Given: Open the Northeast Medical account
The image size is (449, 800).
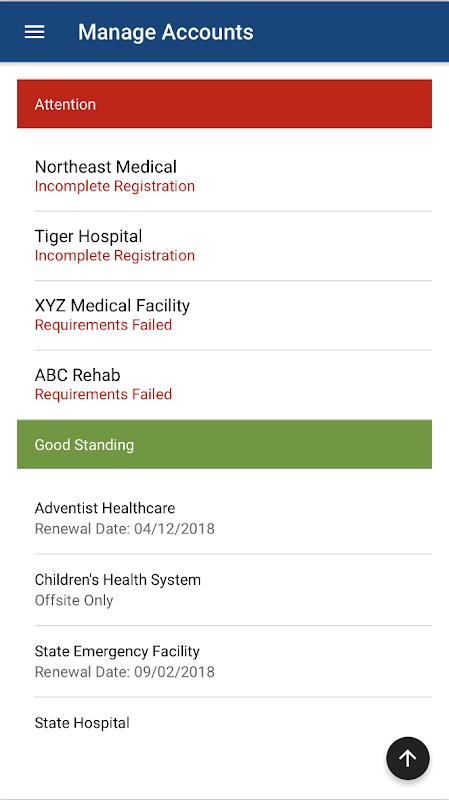Looking at the screenshot, I should pyautogui.click(x=233, y=176).
